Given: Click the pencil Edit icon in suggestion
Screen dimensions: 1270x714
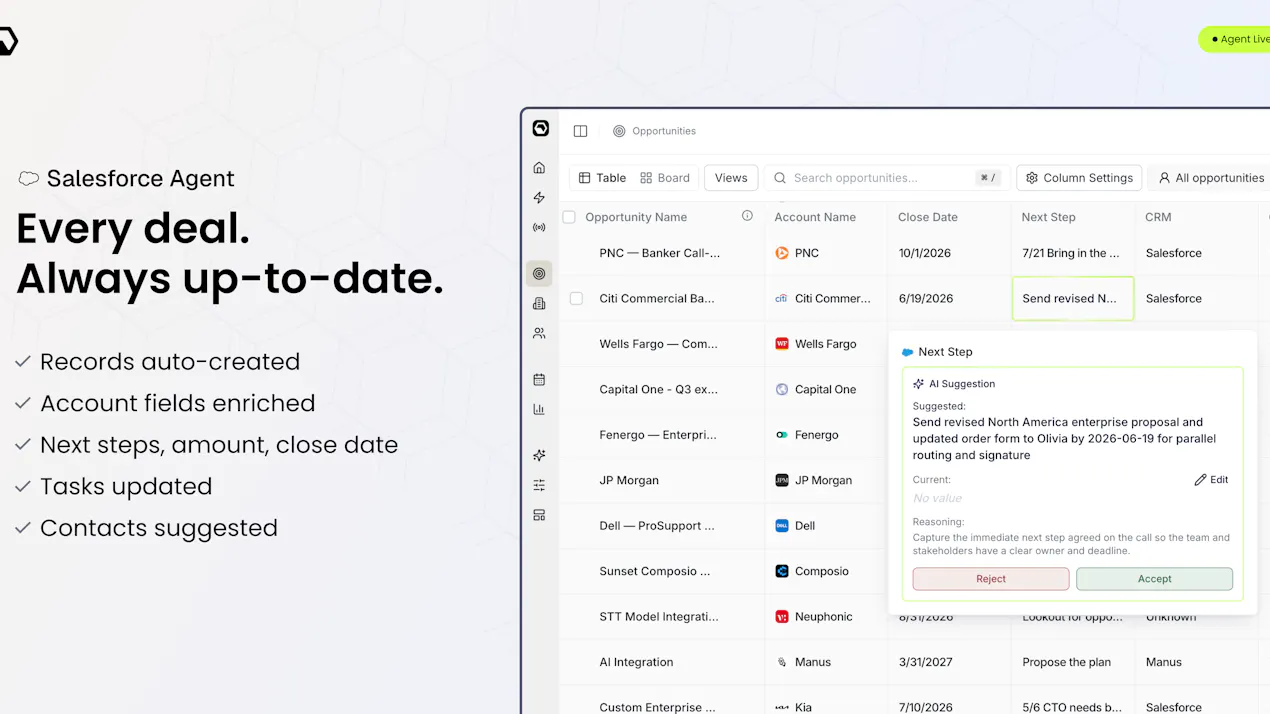Looking at the screenshot, I should pyautogui.click(x=1200, y=480).
